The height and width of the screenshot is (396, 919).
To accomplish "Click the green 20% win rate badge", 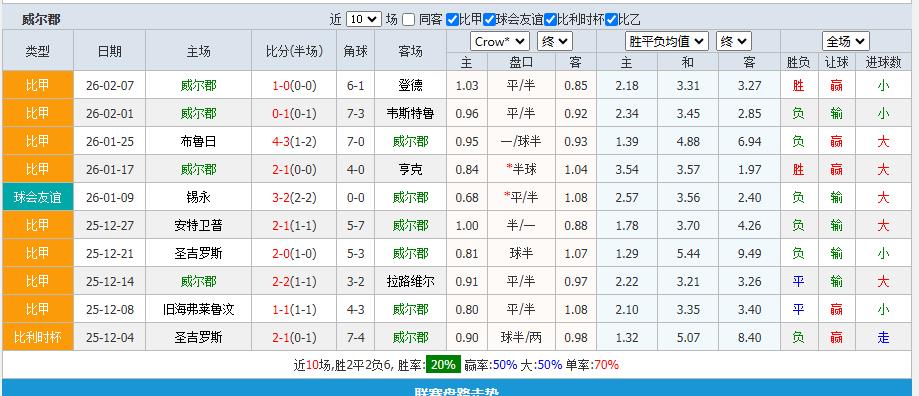I will [x=443, y=365].
